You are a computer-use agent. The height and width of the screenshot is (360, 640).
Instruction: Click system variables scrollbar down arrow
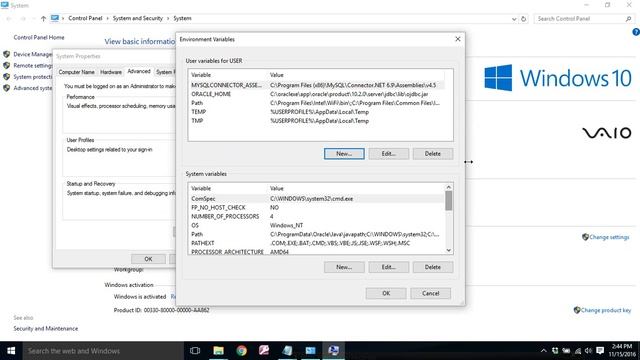[x=449, y=250]
